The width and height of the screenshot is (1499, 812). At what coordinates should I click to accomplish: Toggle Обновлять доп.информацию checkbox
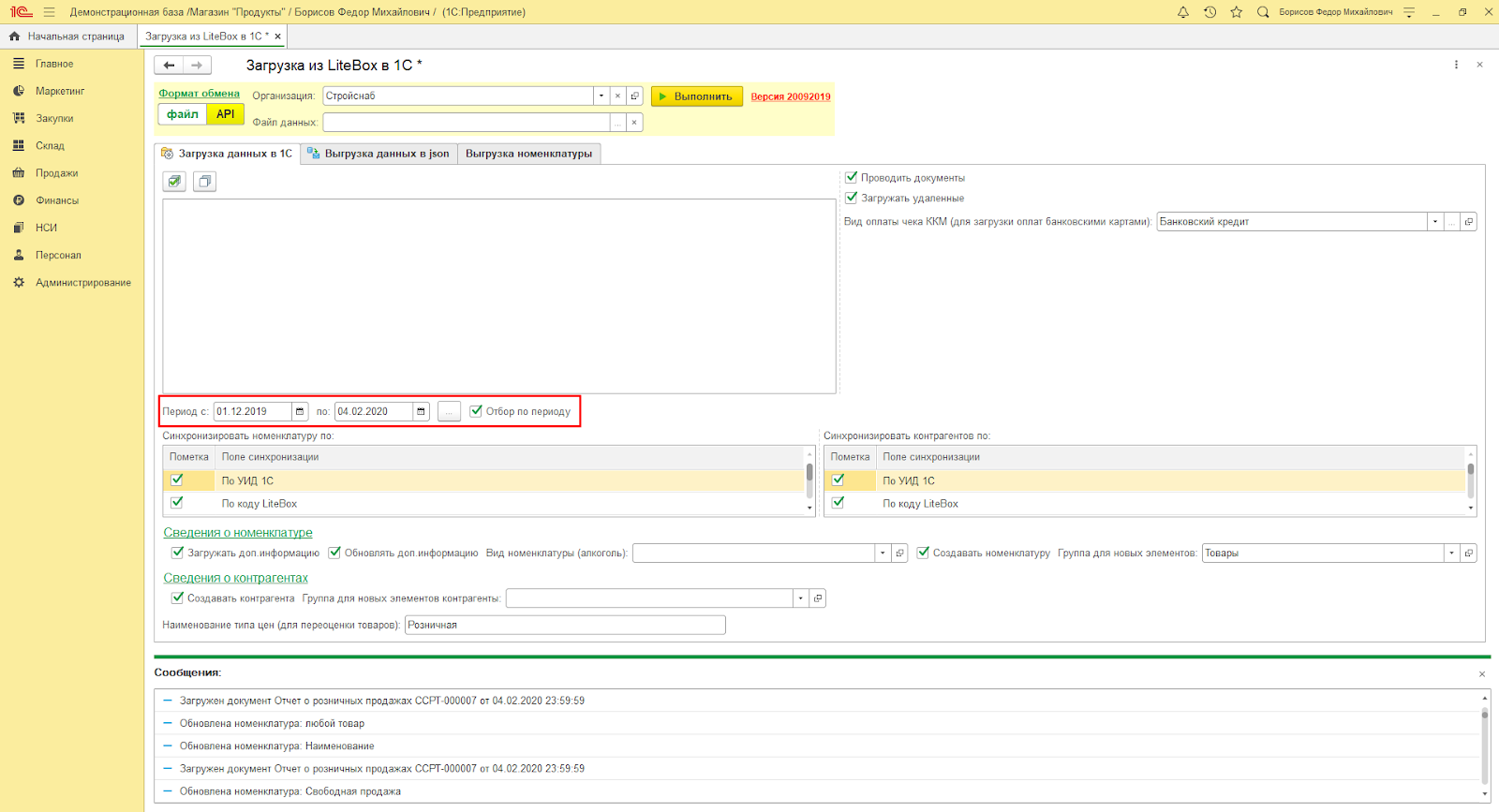[x=334, y=553]
